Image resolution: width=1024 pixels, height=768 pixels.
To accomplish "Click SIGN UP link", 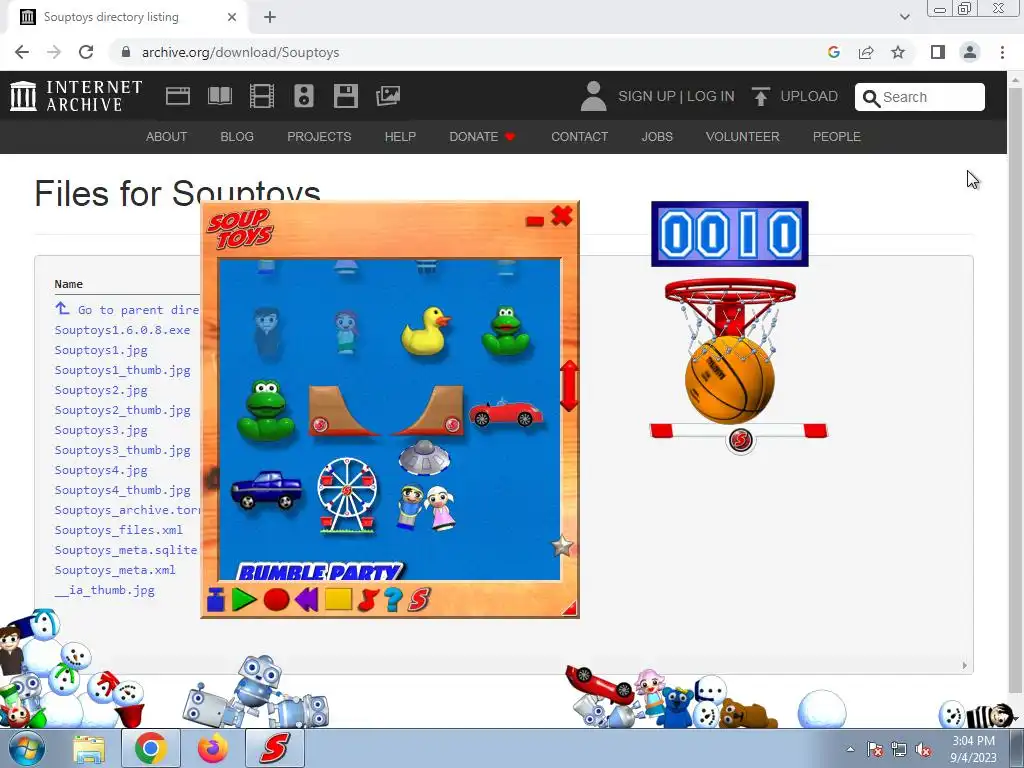I will pyautogui.click(x=647, y=96).
